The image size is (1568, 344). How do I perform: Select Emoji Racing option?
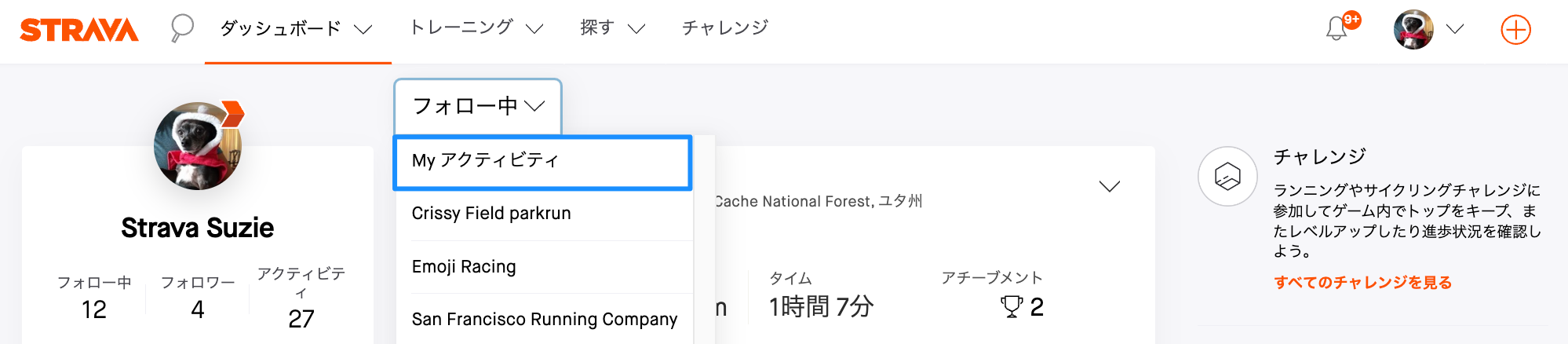545,267
